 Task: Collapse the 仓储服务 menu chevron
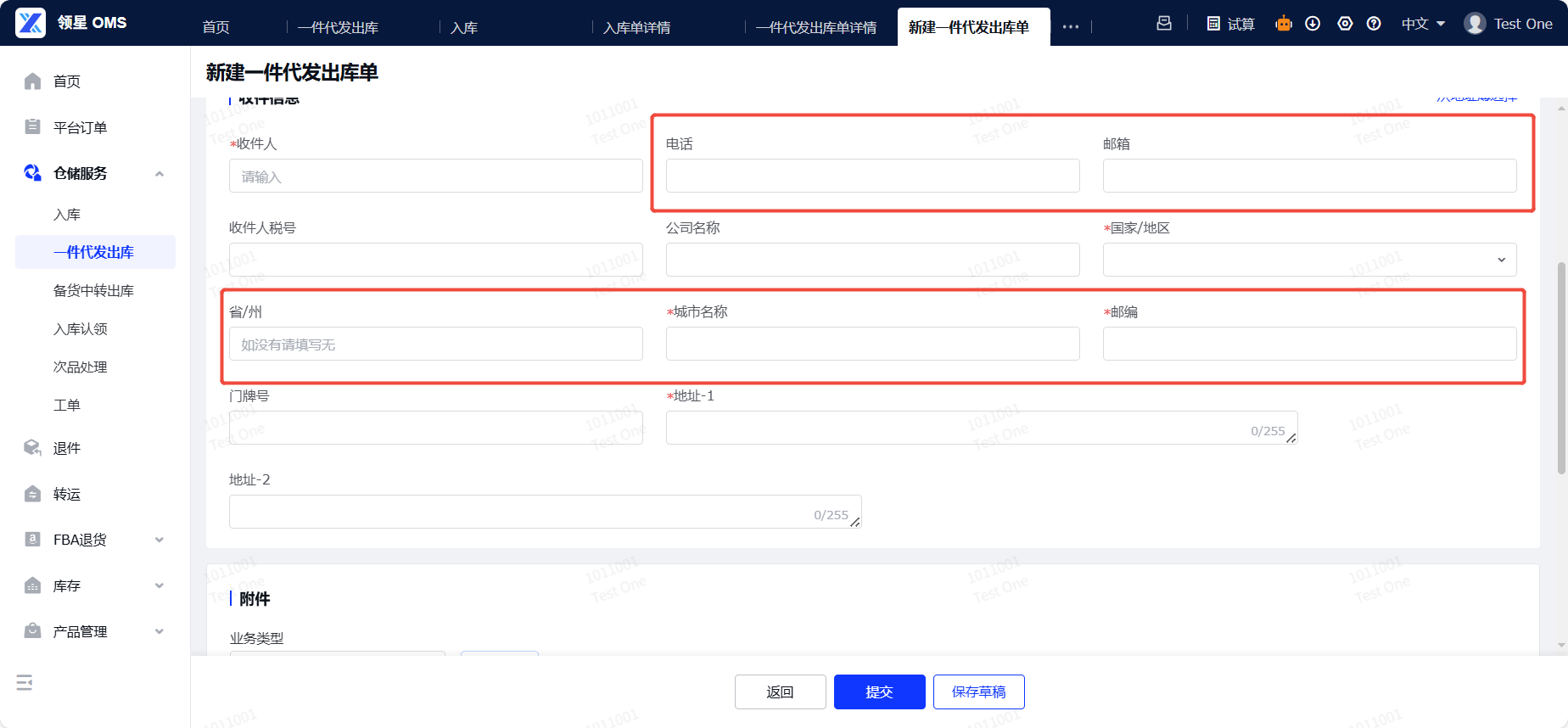click(x=160, y=174)
